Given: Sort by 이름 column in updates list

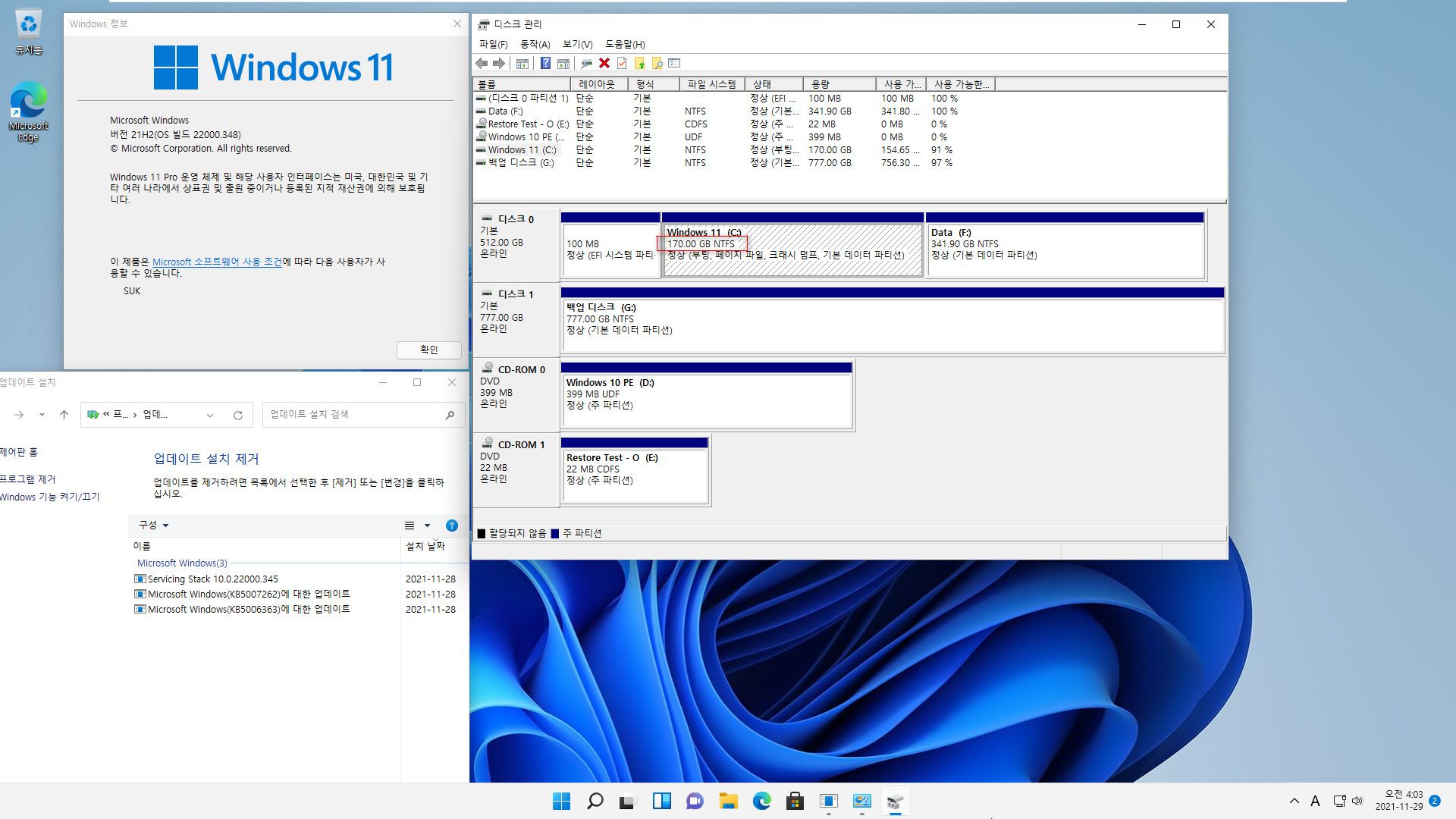Looking at the screenshot, I should (265, 546).
